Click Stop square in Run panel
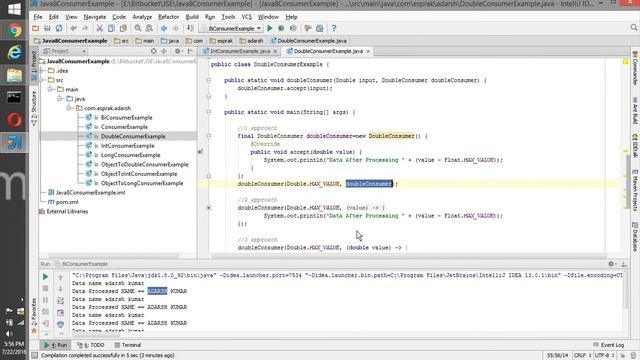 click(45, 288)
